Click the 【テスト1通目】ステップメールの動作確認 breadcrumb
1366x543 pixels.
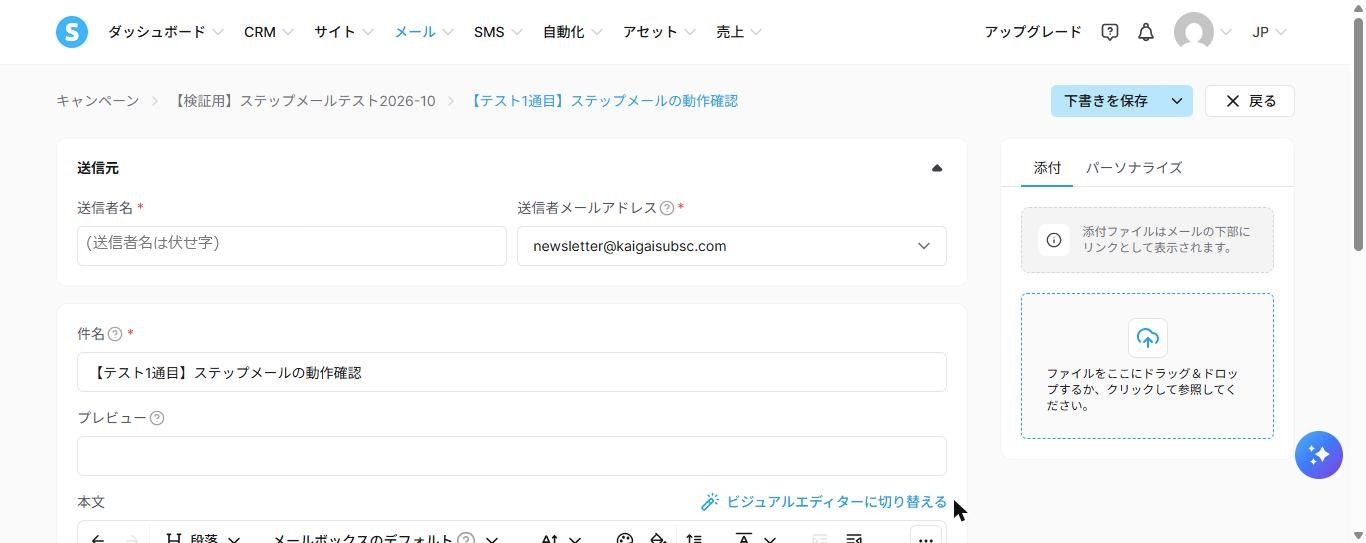(x=603, y=101)
